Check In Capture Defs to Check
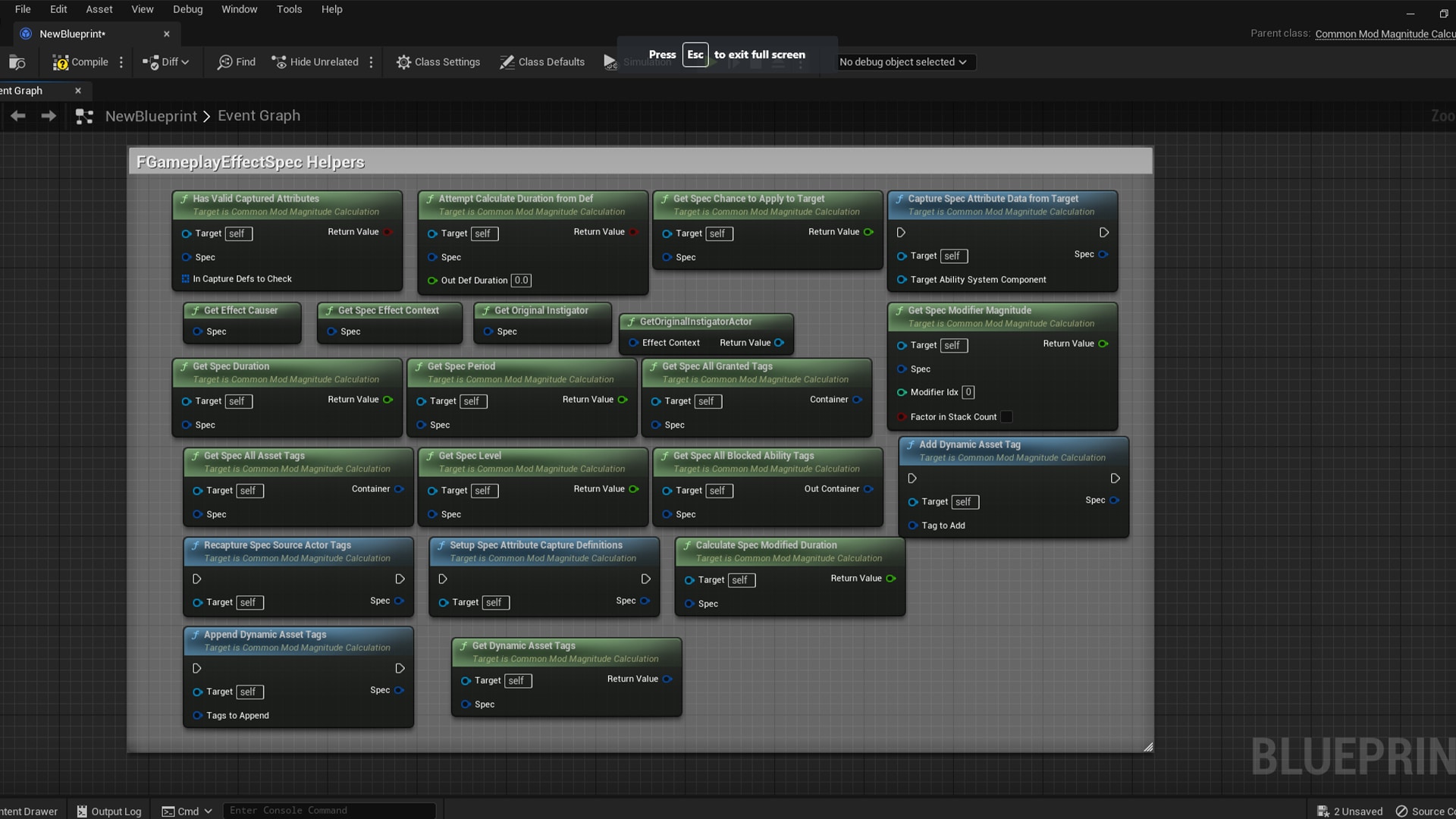1456x819 pixels. point(186,279)
